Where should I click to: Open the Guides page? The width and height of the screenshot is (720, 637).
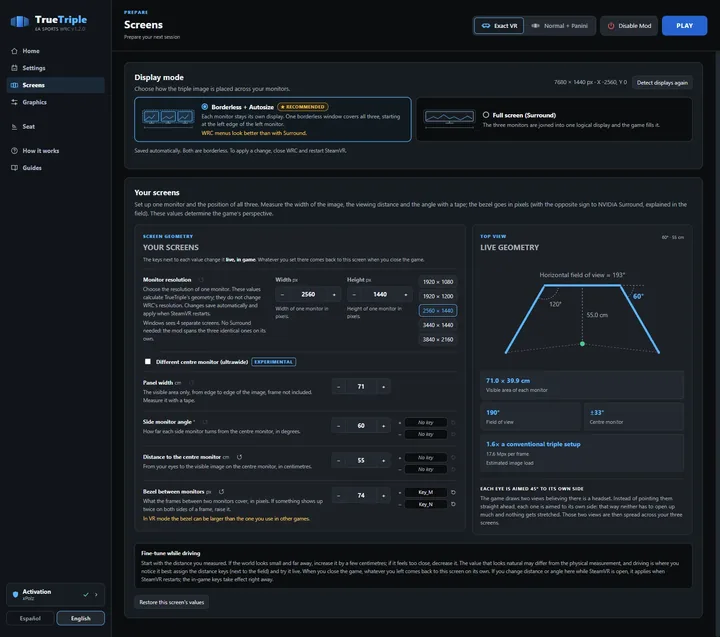click(x=56, y=168)
